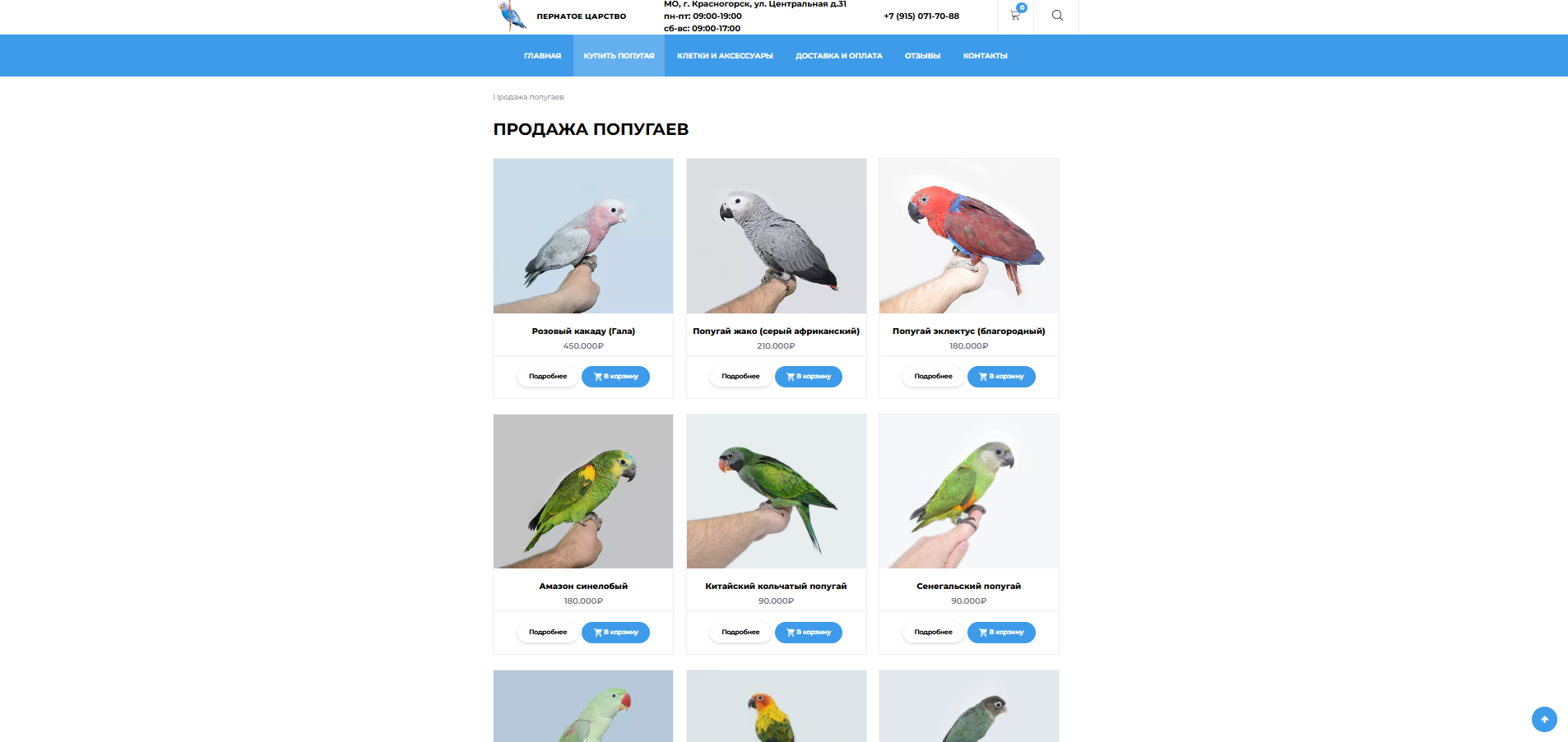The height and width of the screenshot is (742, 1568).
Task: Click Подробнее for Сенегальский попугай
Action: (x=933, y=633)
